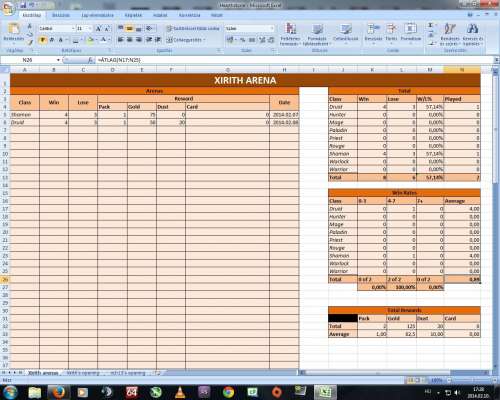Click the increase indent icon
This screenshot has height=400, width=500.
[x=158, y=40]
